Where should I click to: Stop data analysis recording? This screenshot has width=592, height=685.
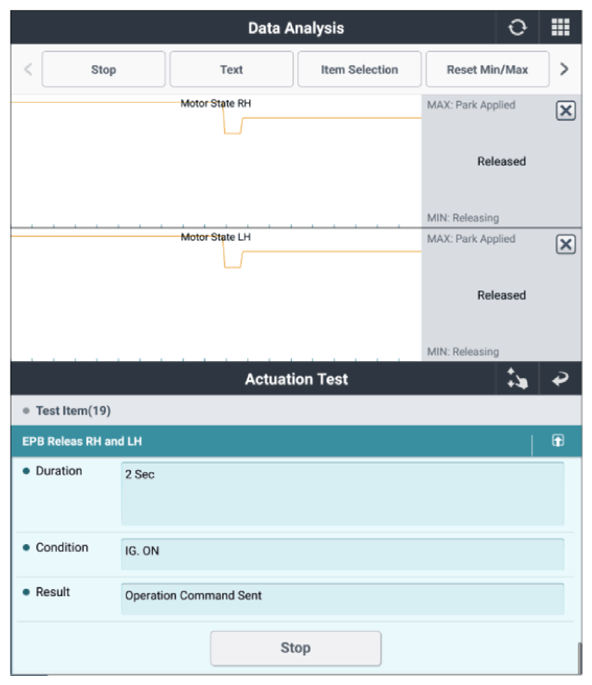point(104,69)
